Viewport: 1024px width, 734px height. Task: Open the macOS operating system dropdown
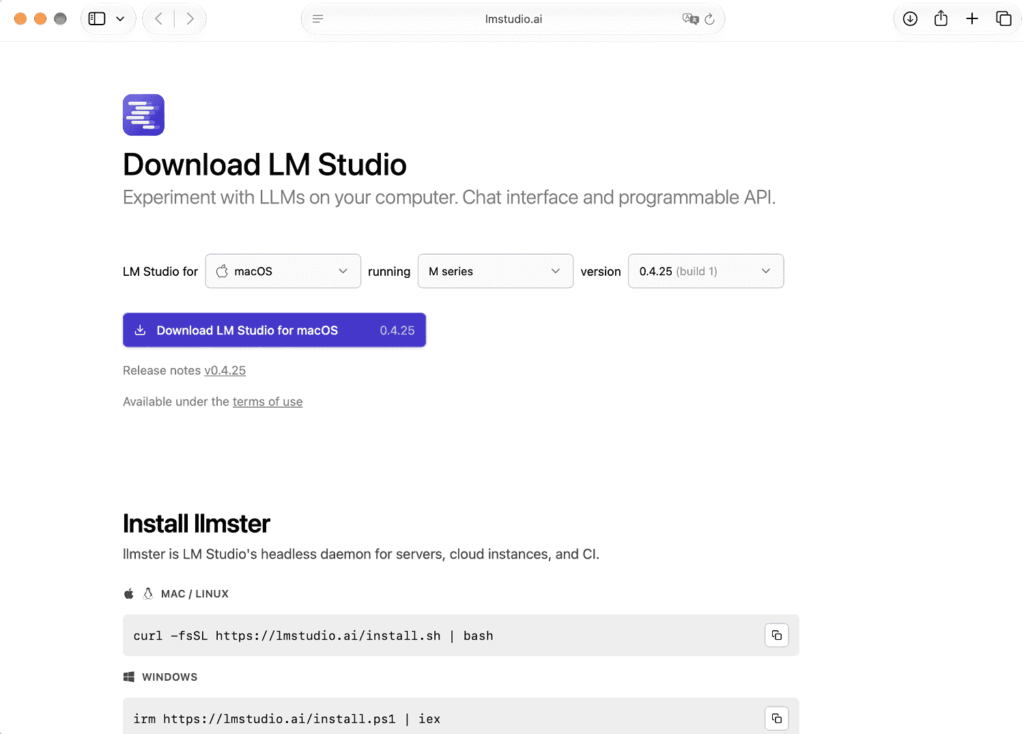(283, 271)
